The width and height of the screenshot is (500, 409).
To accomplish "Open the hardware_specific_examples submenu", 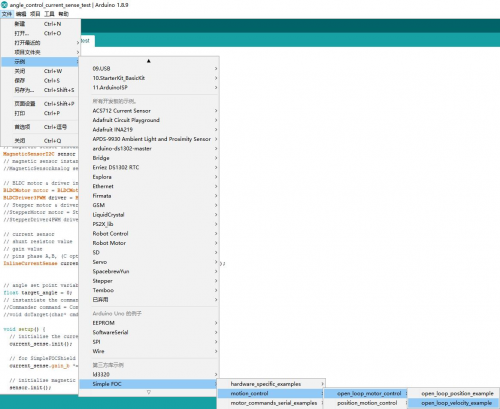I will [271, 384].
